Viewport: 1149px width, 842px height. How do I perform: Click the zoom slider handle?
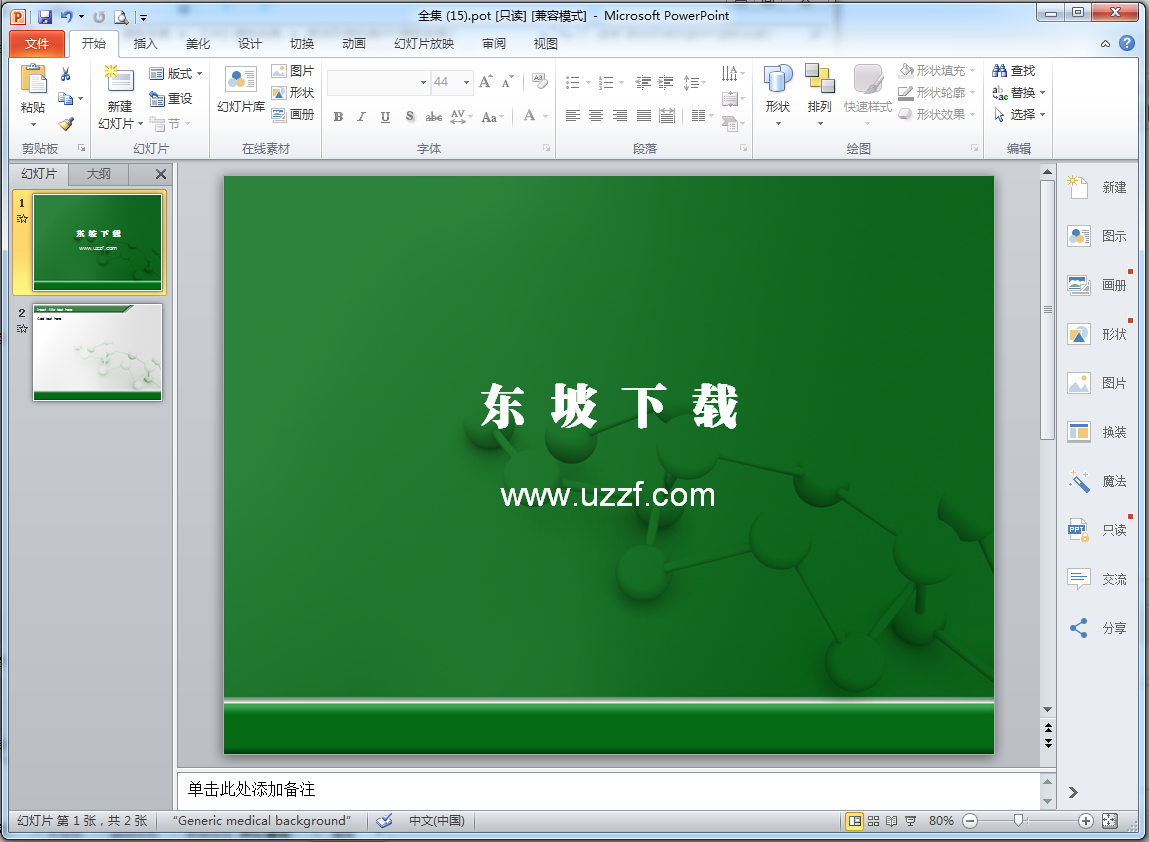pos(1018,821)
